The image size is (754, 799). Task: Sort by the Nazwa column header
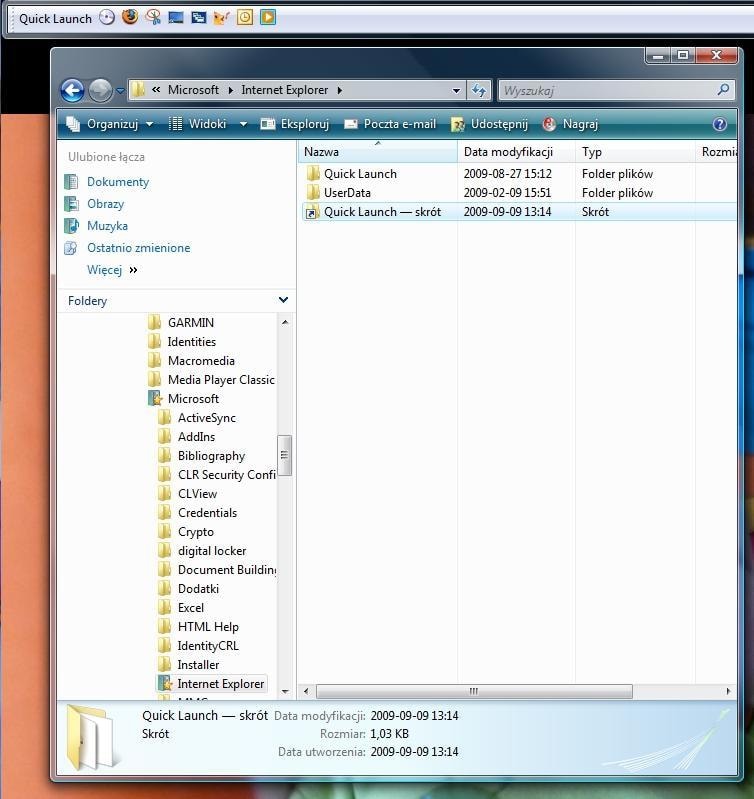378,152
